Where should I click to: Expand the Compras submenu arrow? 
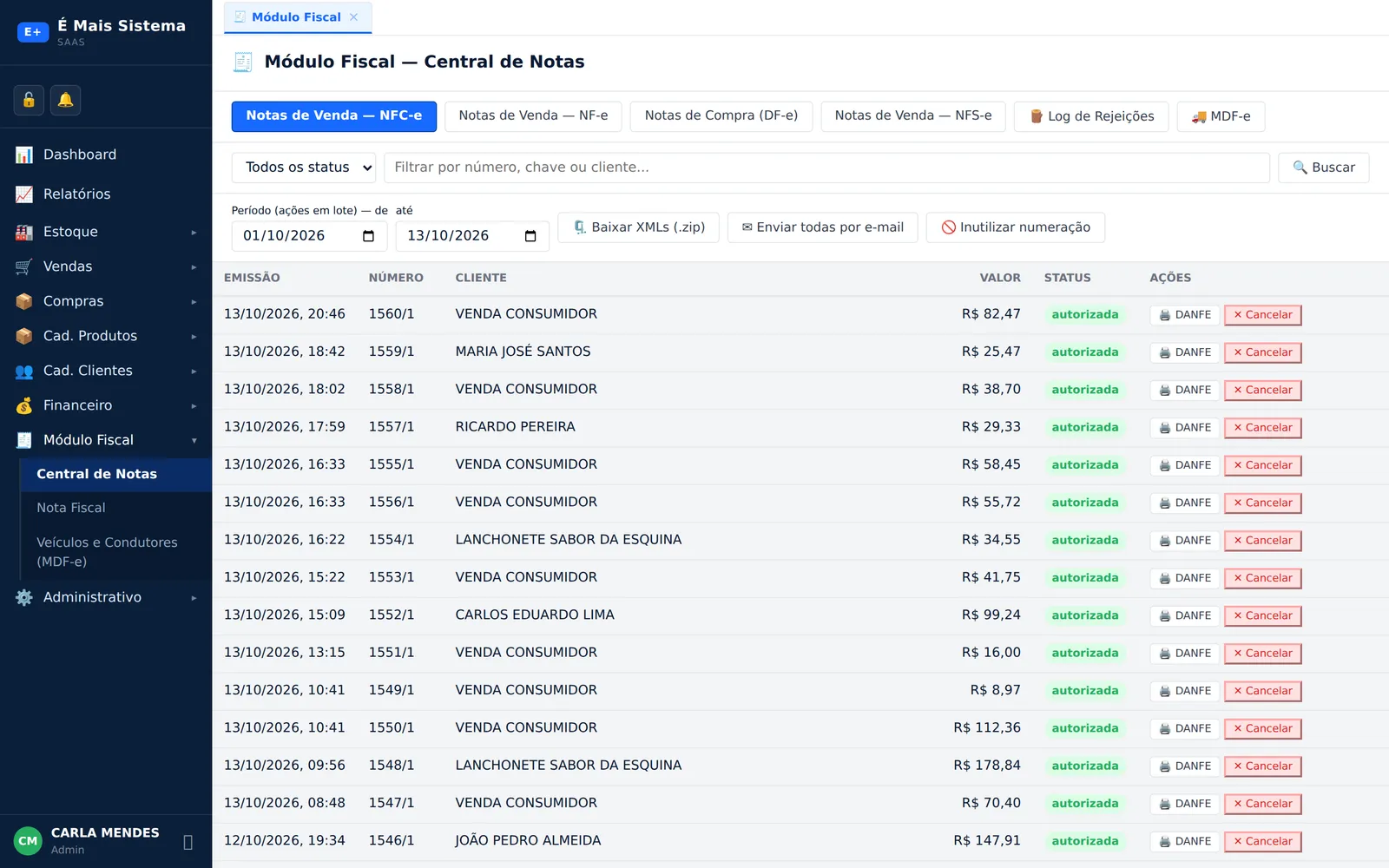(194, 302)
